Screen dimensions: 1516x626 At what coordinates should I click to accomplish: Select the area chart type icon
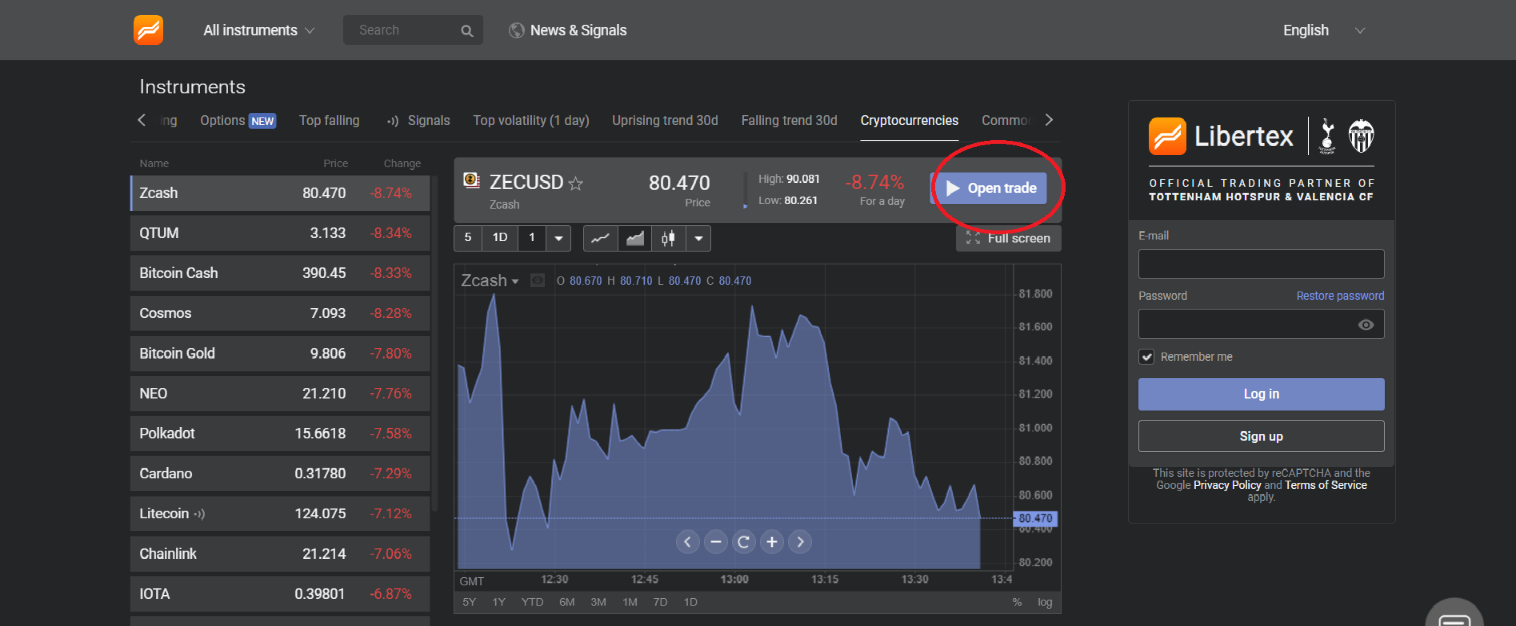(x=634, y=238)
